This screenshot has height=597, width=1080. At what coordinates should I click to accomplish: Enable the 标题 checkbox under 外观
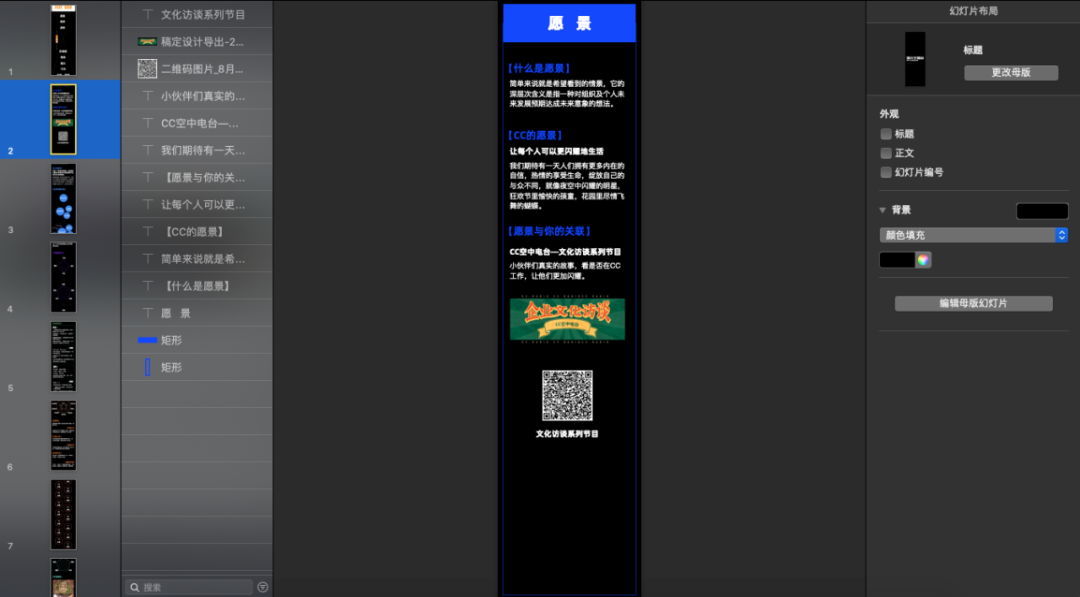pos(886,134)
